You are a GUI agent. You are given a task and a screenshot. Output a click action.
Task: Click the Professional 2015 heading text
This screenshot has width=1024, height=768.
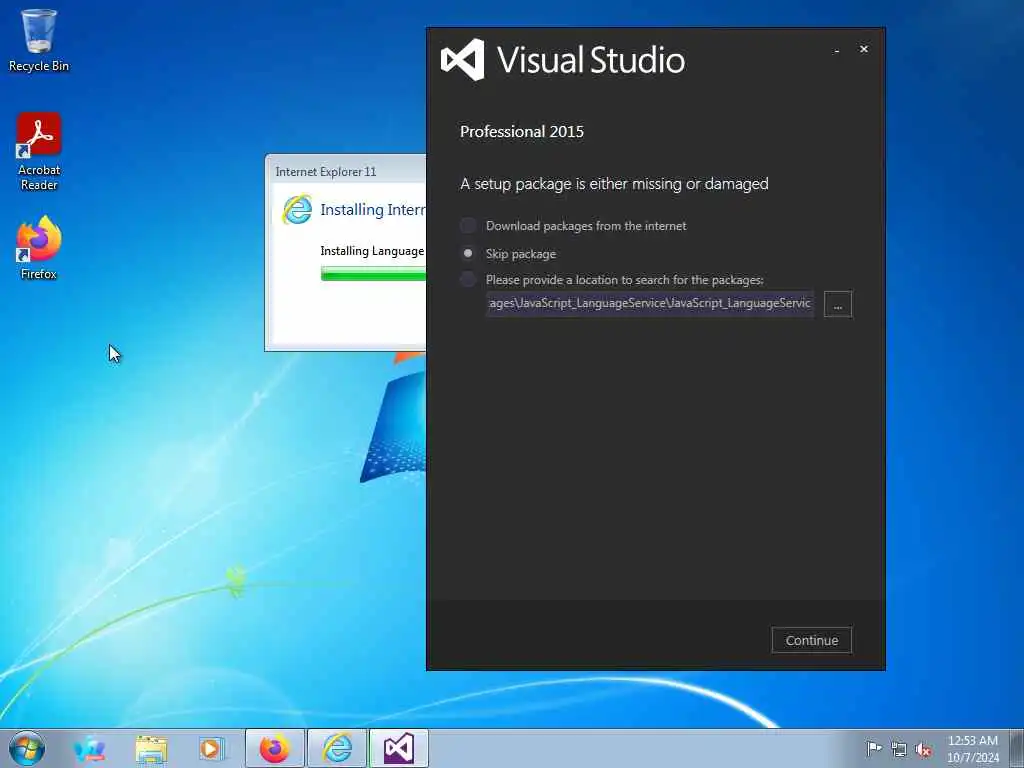tap(522, 131)
